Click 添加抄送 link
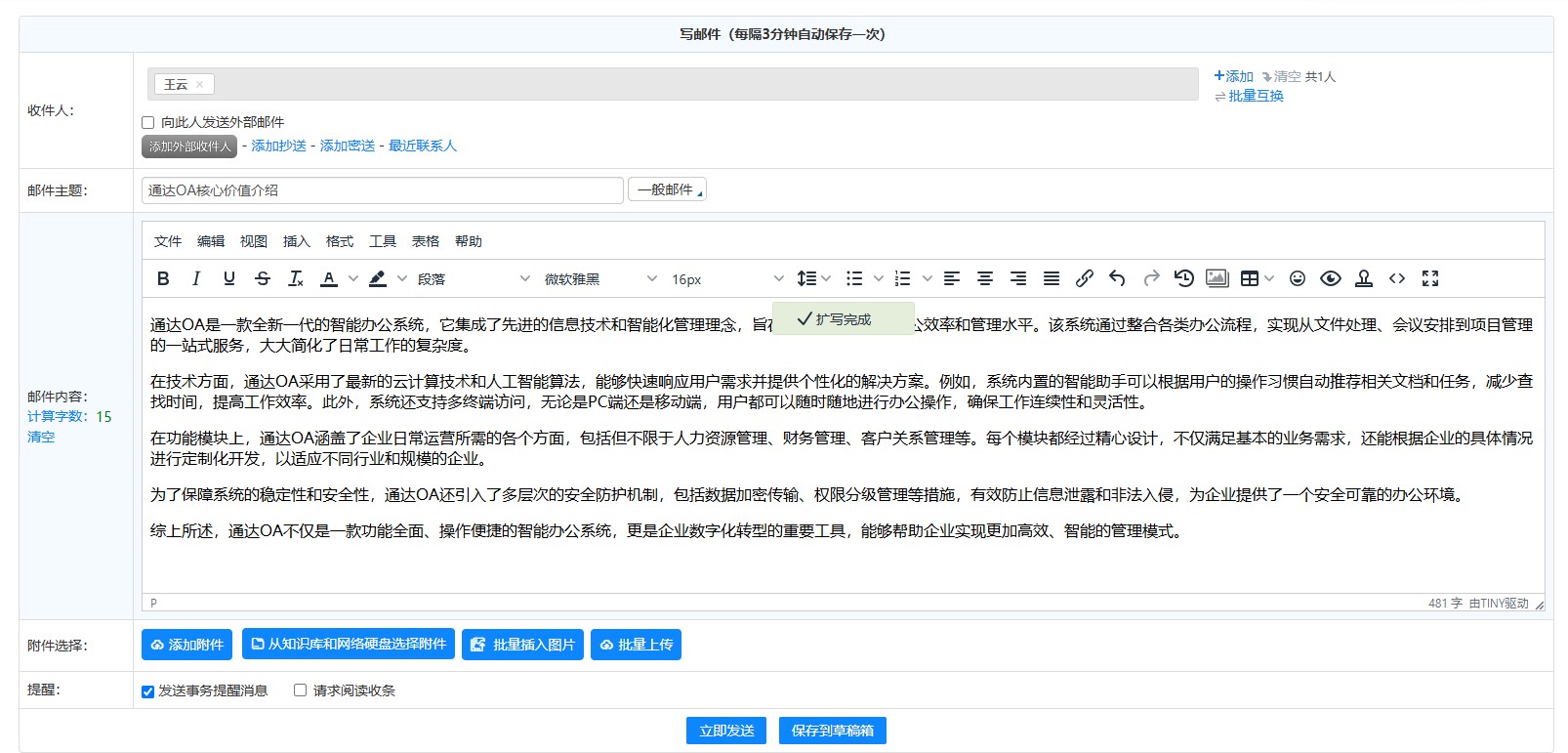This screenshot has width=1568, height=753. click(x=279, y=146)
